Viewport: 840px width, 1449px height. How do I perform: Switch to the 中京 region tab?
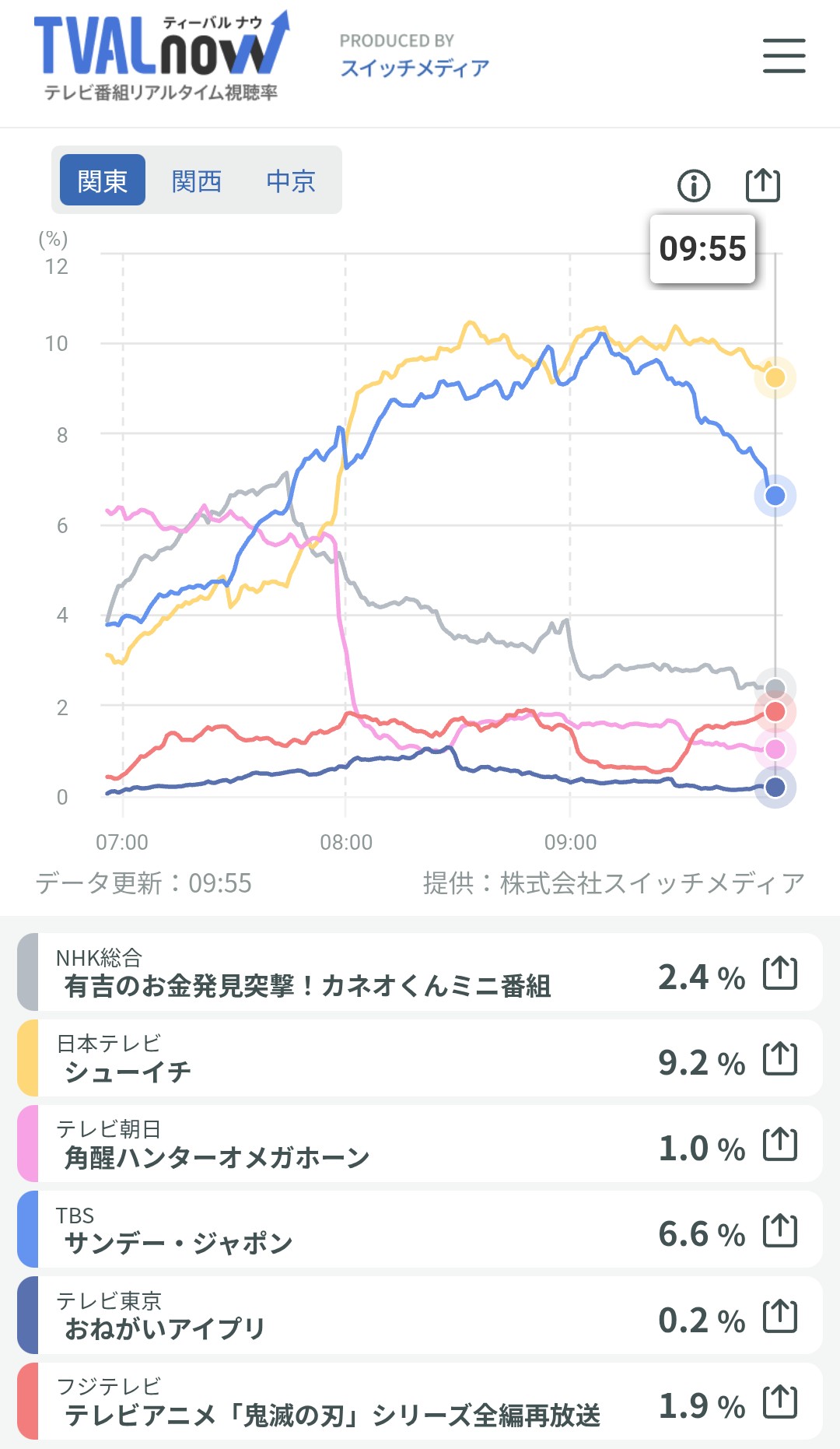pos(291,181)
